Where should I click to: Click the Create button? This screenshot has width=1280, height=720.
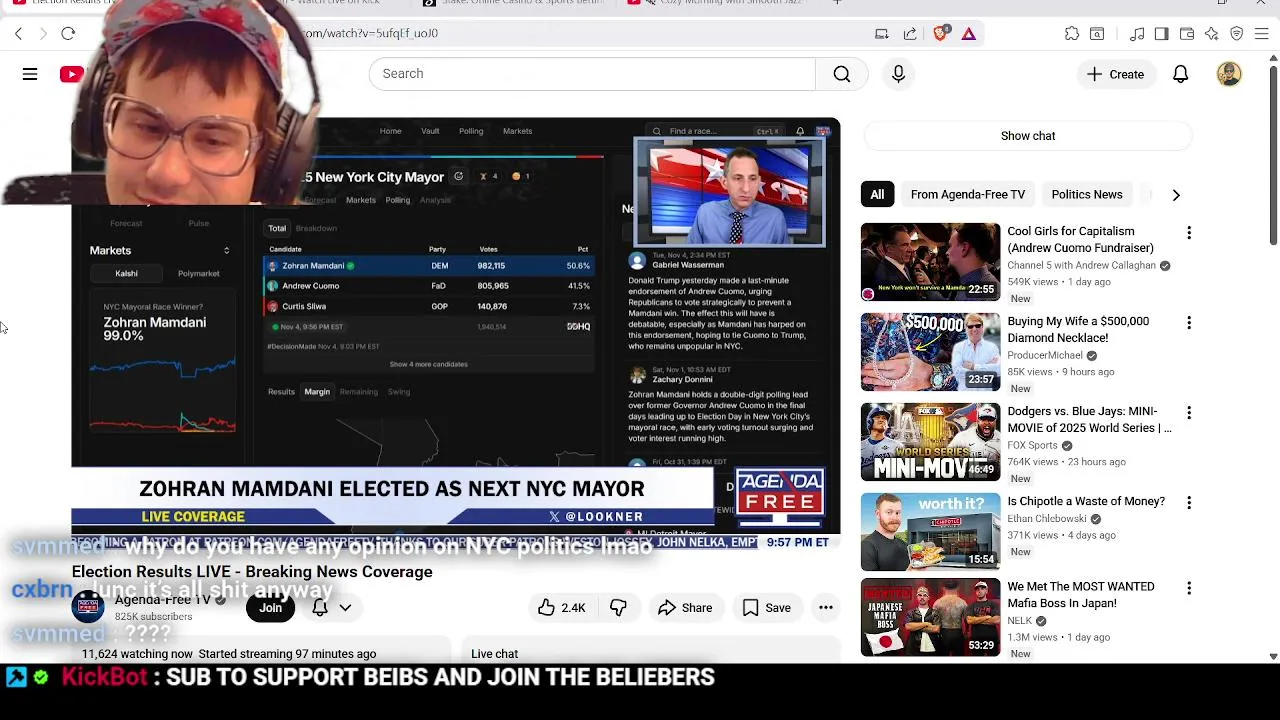click(1115, 74)
